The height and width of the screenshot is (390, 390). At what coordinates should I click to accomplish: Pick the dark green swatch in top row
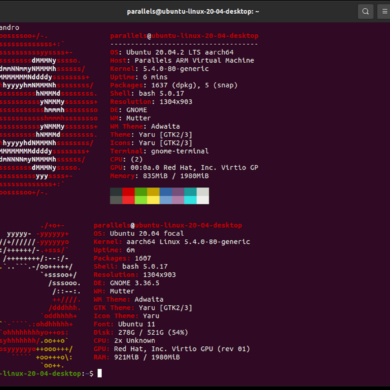click(141, 192)
